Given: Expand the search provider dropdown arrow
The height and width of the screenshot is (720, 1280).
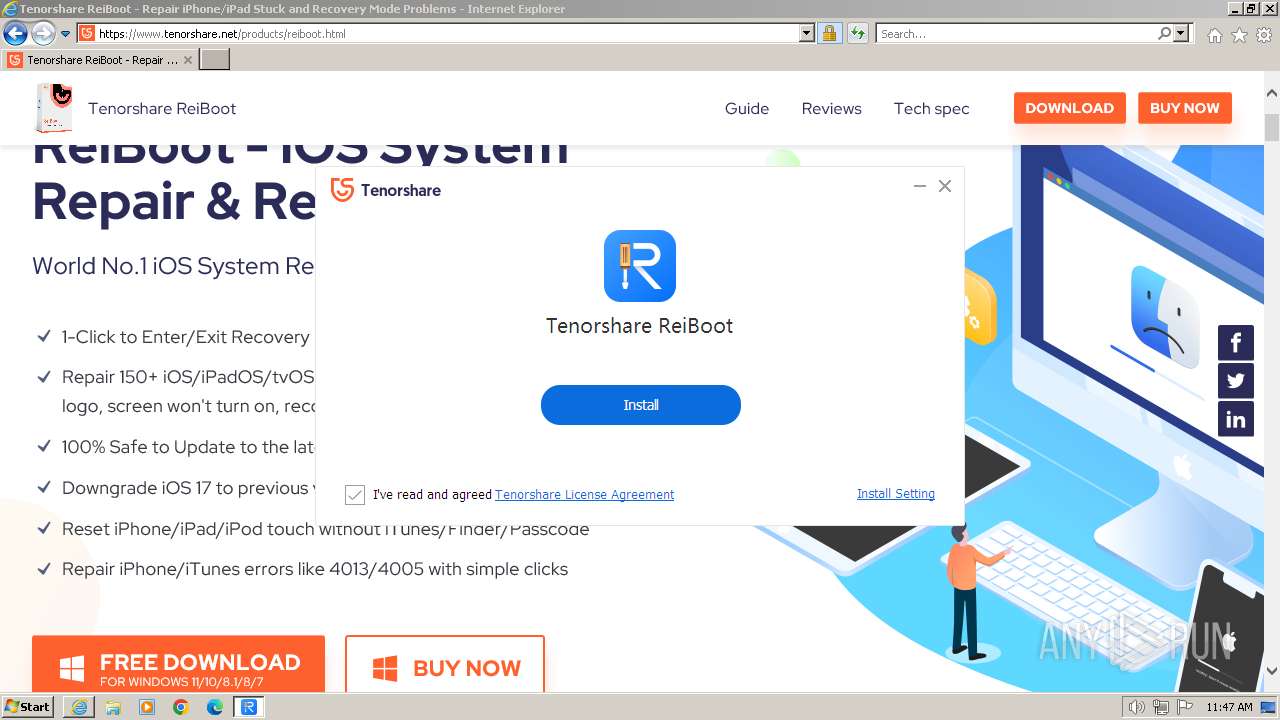Looking at the screenshot, I should pyautogui.click(x=1182, y=33).
